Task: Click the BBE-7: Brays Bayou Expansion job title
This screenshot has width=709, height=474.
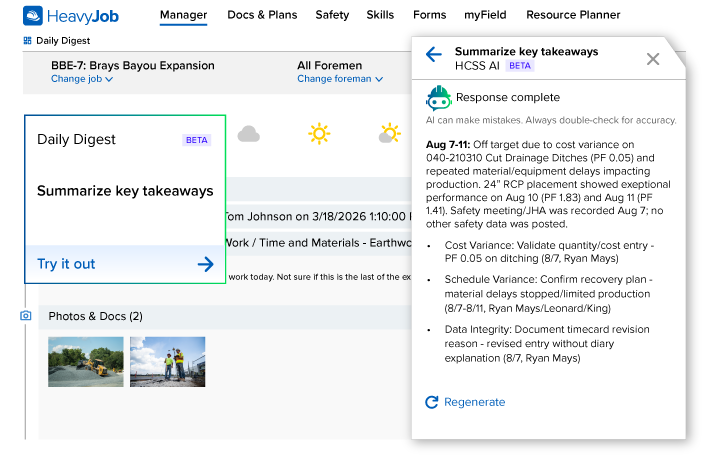Action: [x=132, y=66]
